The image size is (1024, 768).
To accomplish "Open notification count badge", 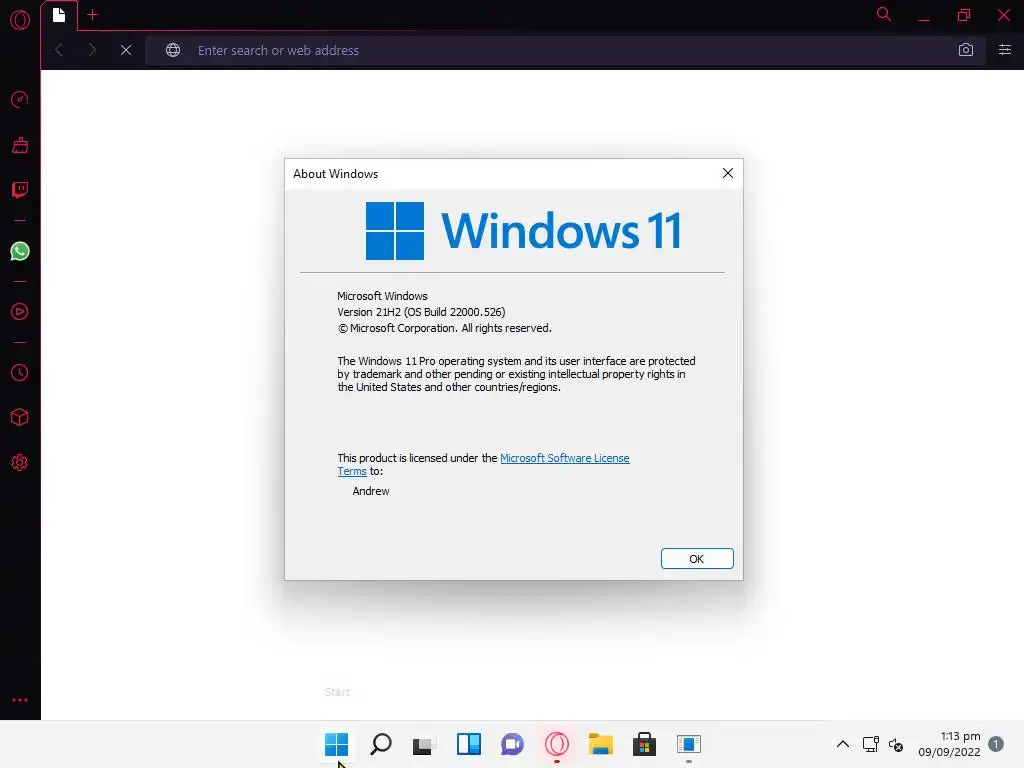I will [996, 744].
